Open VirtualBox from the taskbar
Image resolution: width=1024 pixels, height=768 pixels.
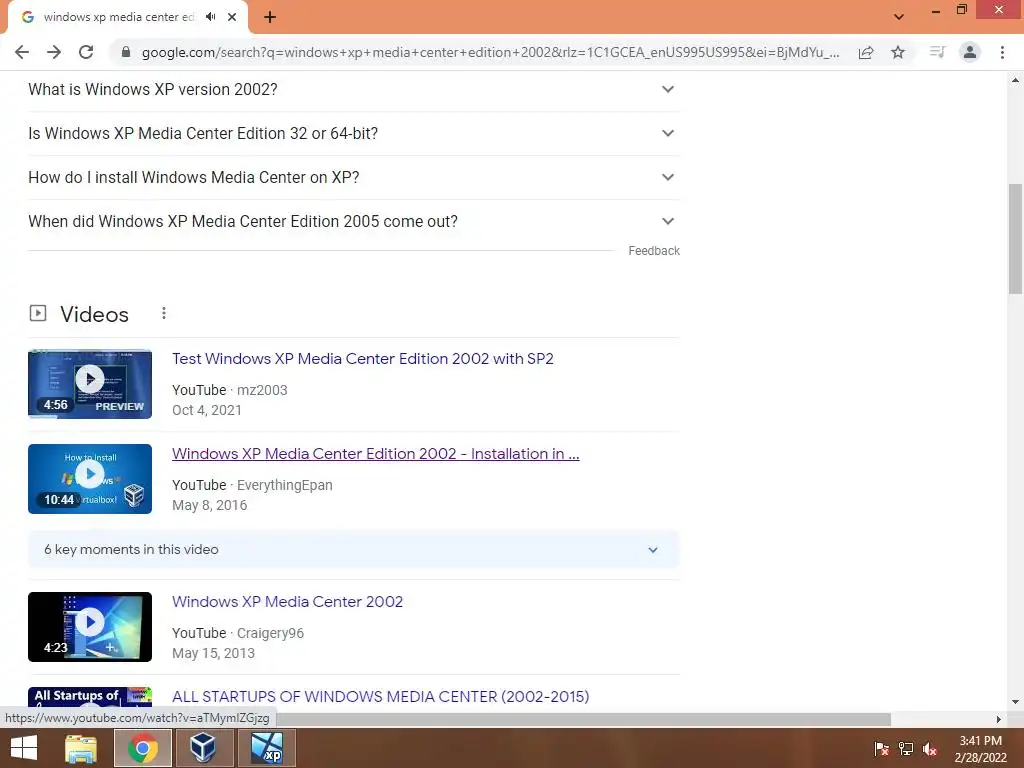coord(203,748)
